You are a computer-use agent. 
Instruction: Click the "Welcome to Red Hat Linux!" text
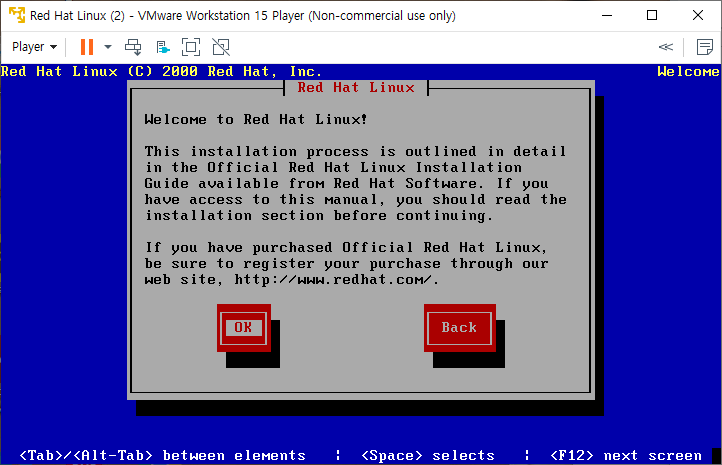pos(256,120)
